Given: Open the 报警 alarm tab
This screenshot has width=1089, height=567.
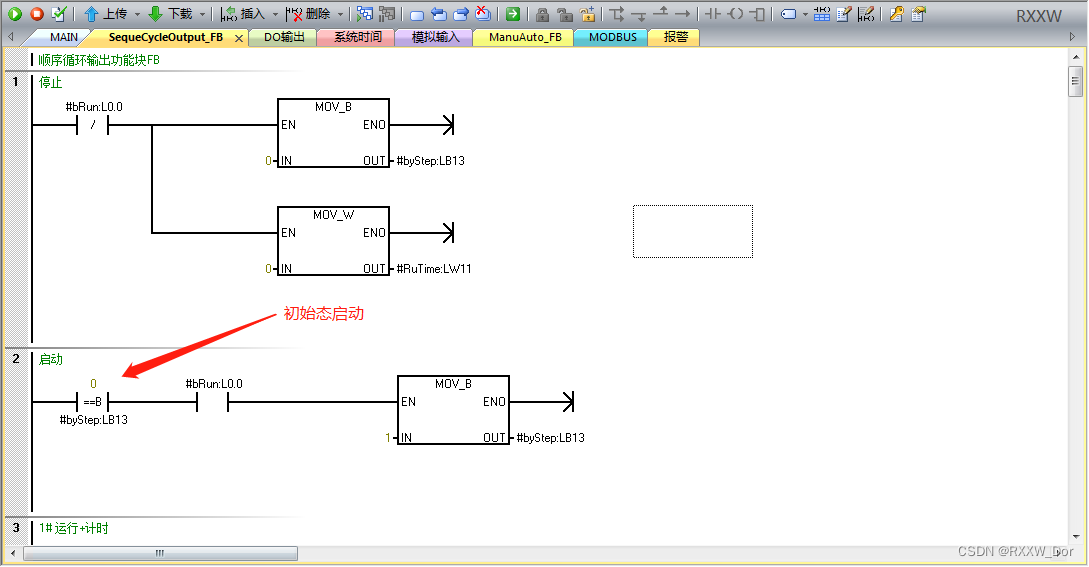Looking at the screenshot, I should [675, 37].
